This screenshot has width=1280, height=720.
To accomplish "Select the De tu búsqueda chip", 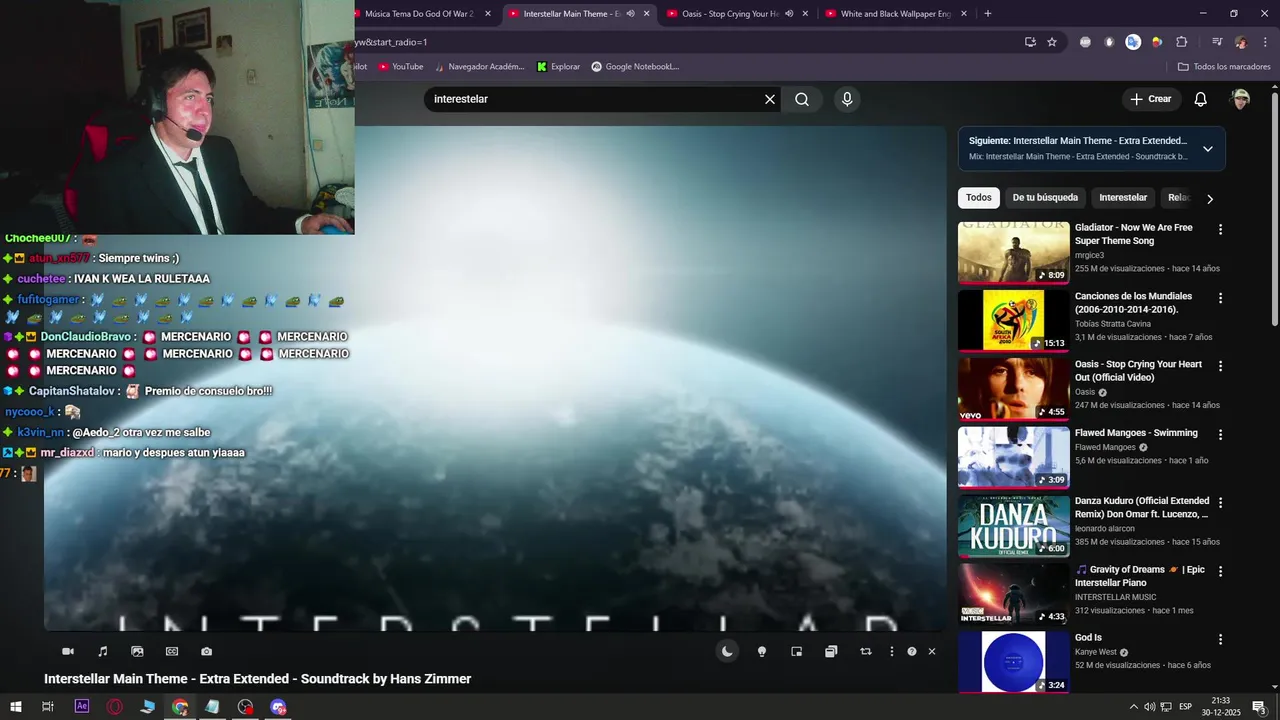I will (1045, 198).
